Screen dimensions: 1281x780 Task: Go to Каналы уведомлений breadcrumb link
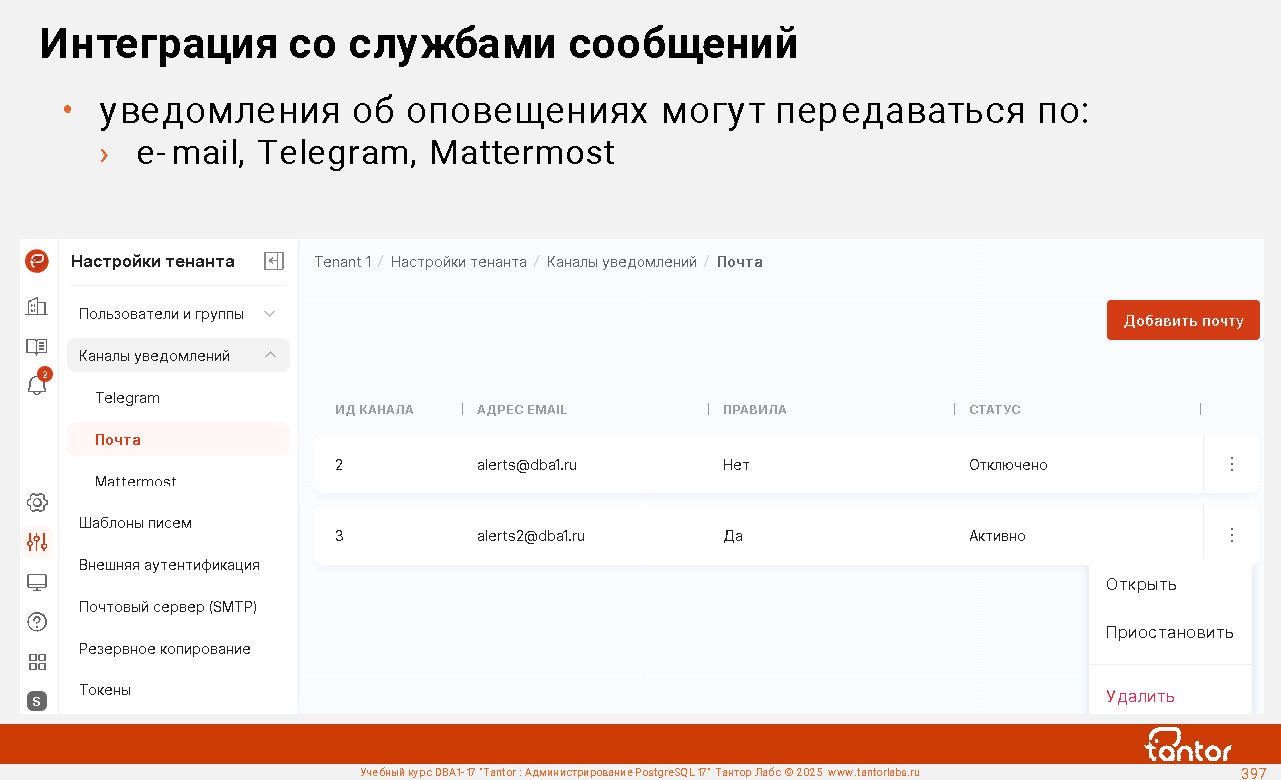[621, 262]
